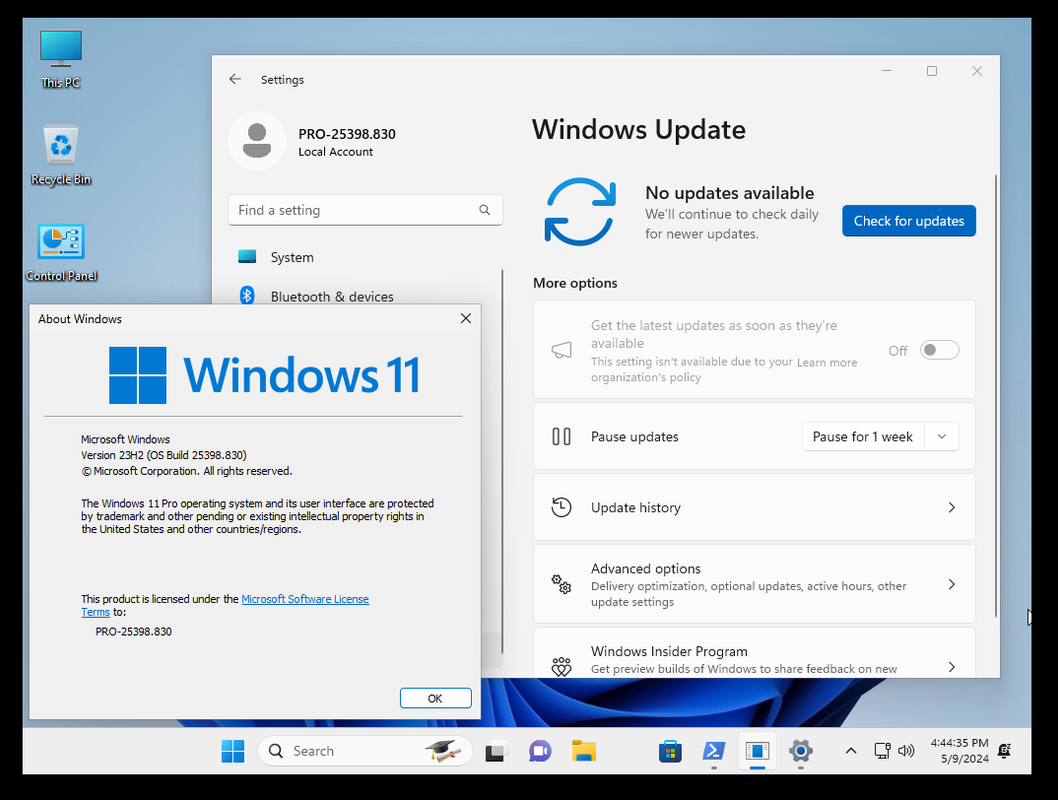Click OK in About Windows dialog
Image resolution: width=1058 pixels, height=800 pixels.
point(435,698)
